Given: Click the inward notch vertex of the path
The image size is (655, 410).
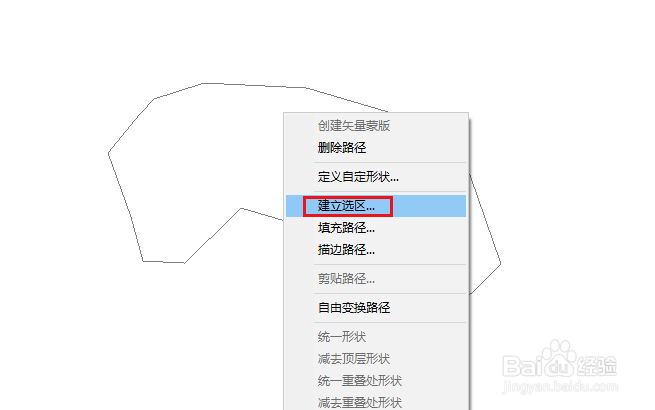Looking at the screenshot, I should [241, 208].
